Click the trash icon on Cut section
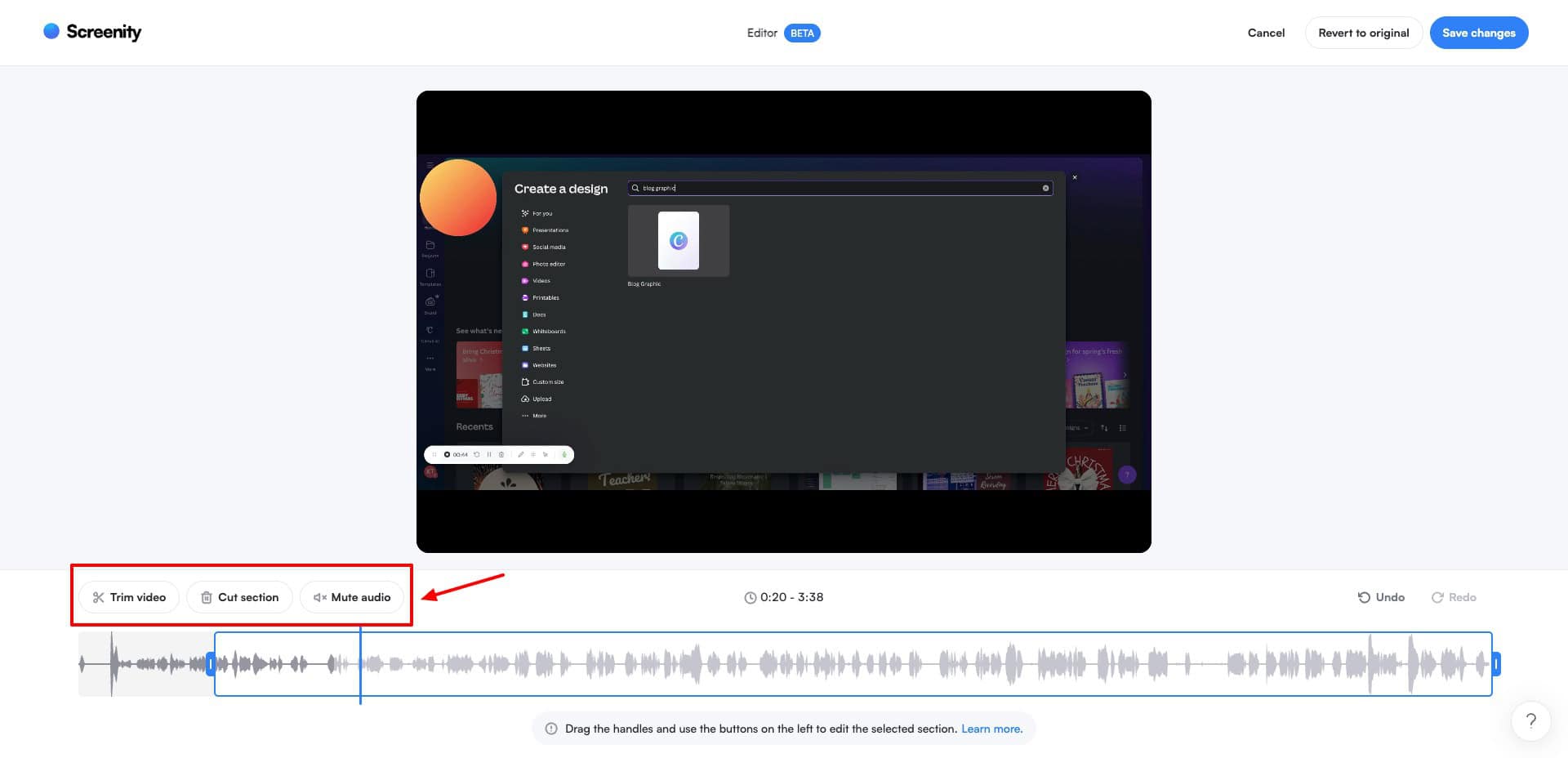 coord(207,598)
